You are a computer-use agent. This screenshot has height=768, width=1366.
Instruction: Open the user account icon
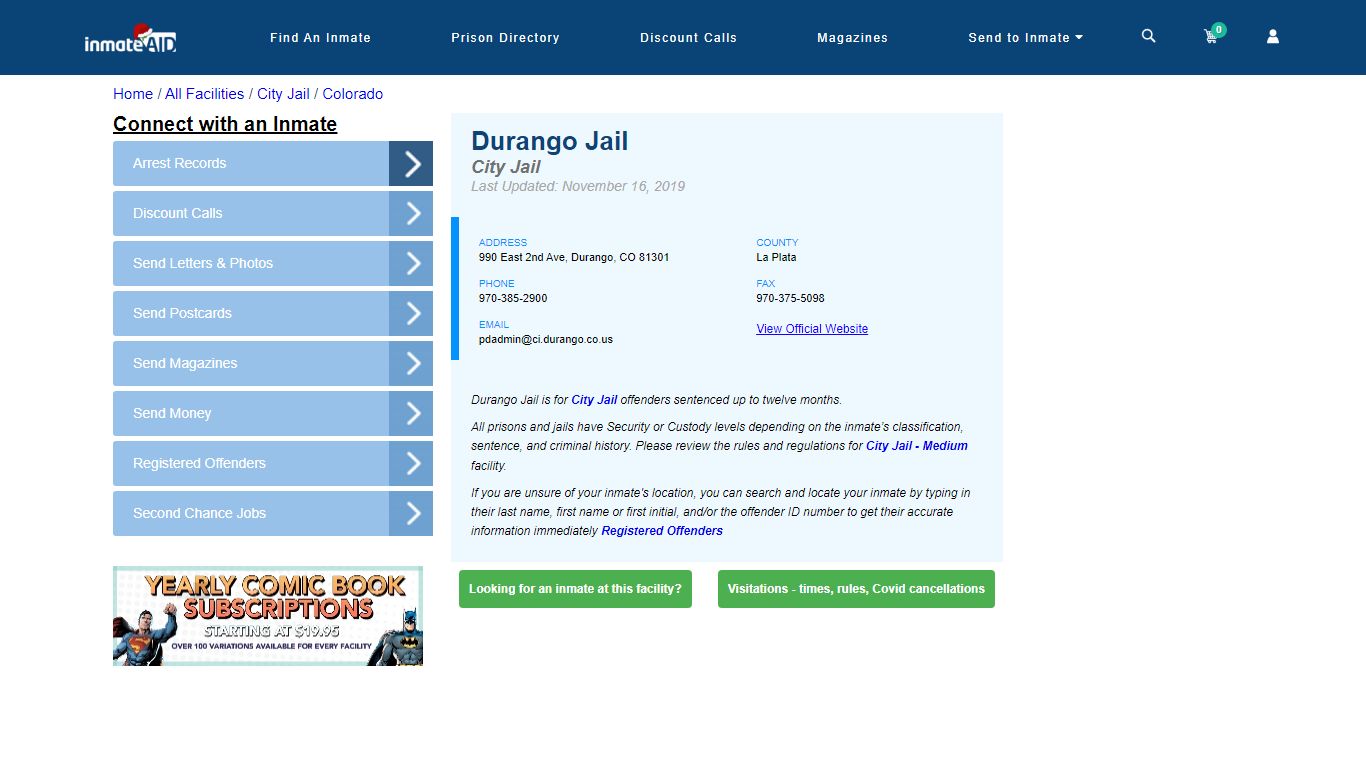point(1273,36)
